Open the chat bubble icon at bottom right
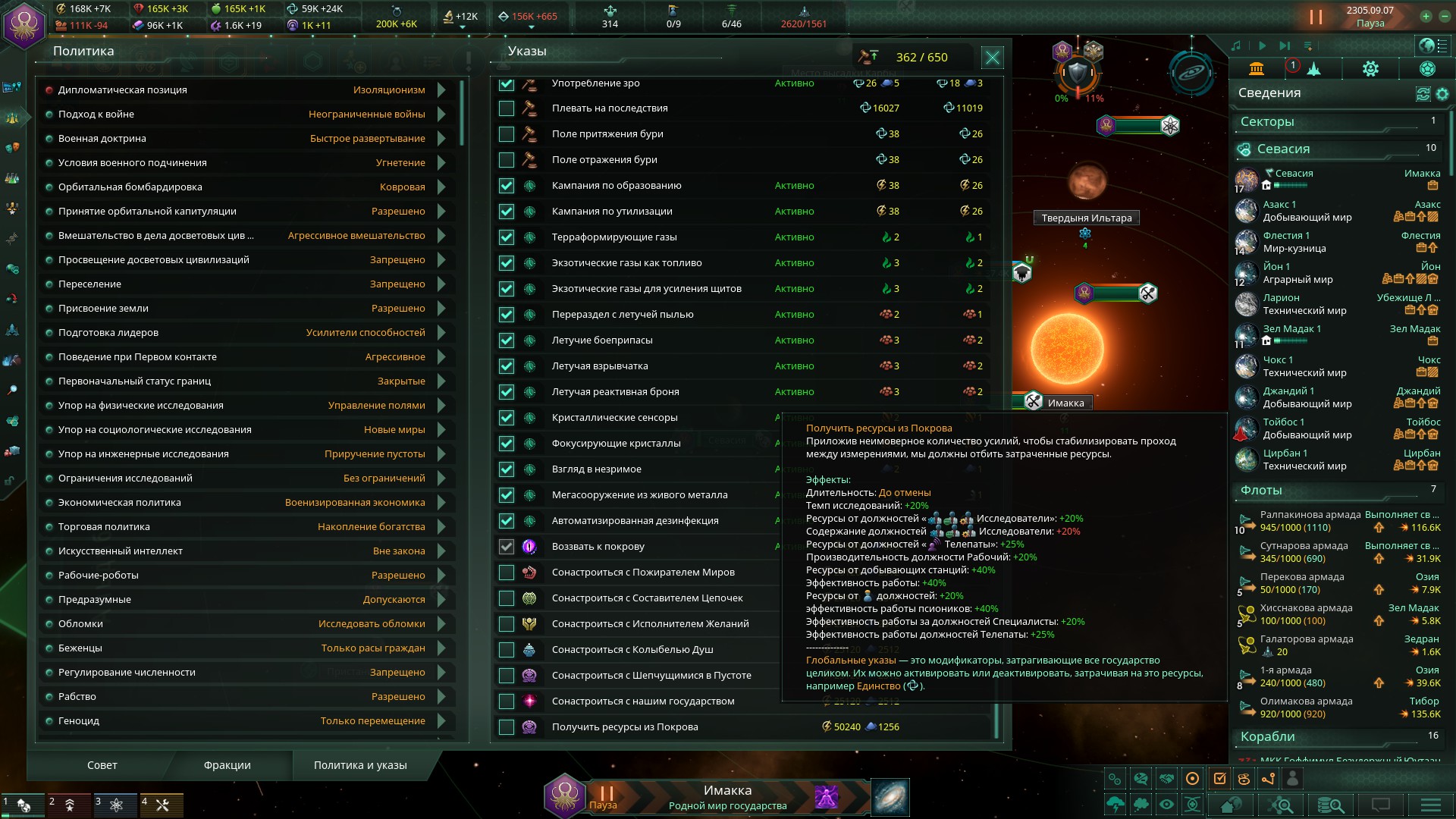The height and width of the screenshot is (819, 1456). [1380, 805]
